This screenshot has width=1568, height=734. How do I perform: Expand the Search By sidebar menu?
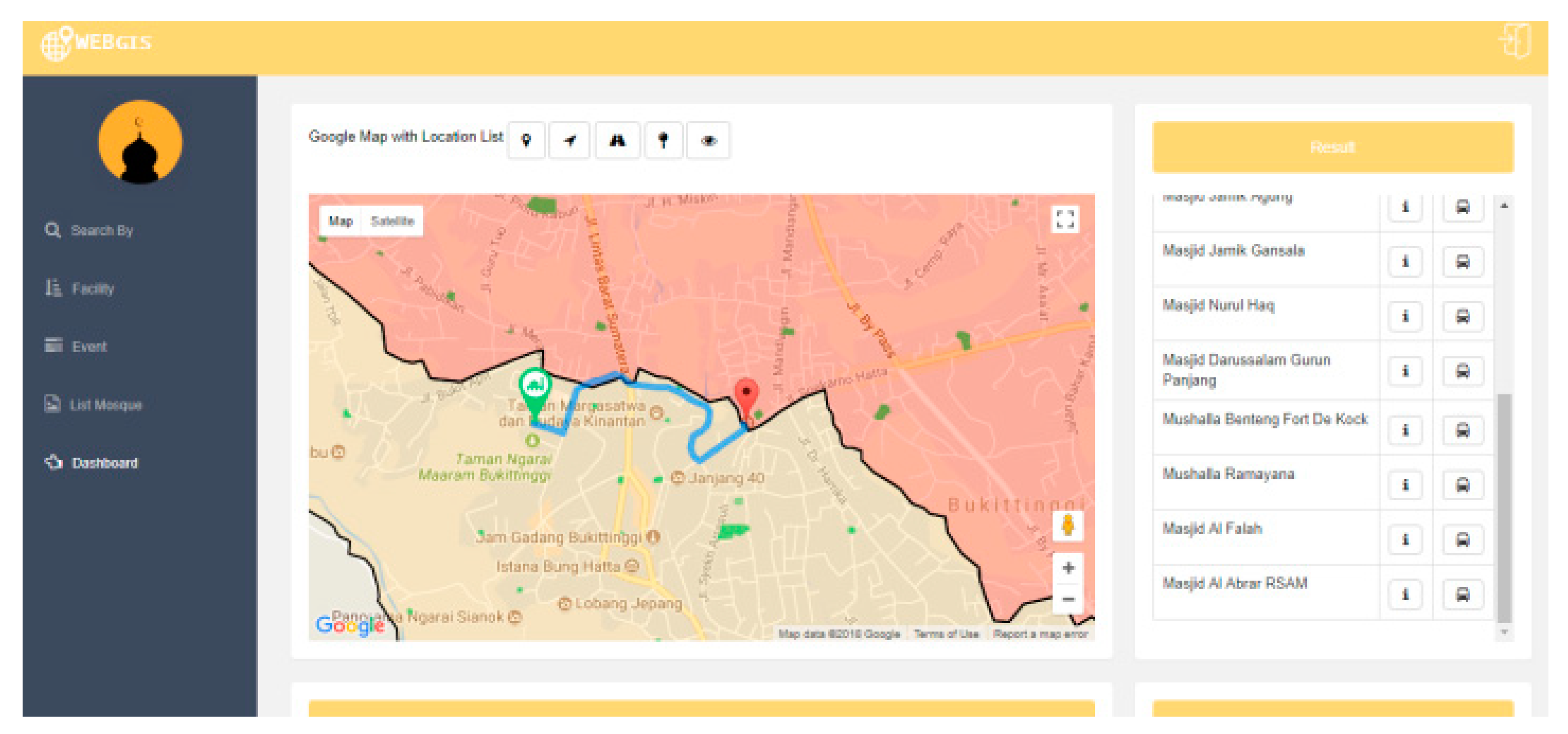coord(101,231)
